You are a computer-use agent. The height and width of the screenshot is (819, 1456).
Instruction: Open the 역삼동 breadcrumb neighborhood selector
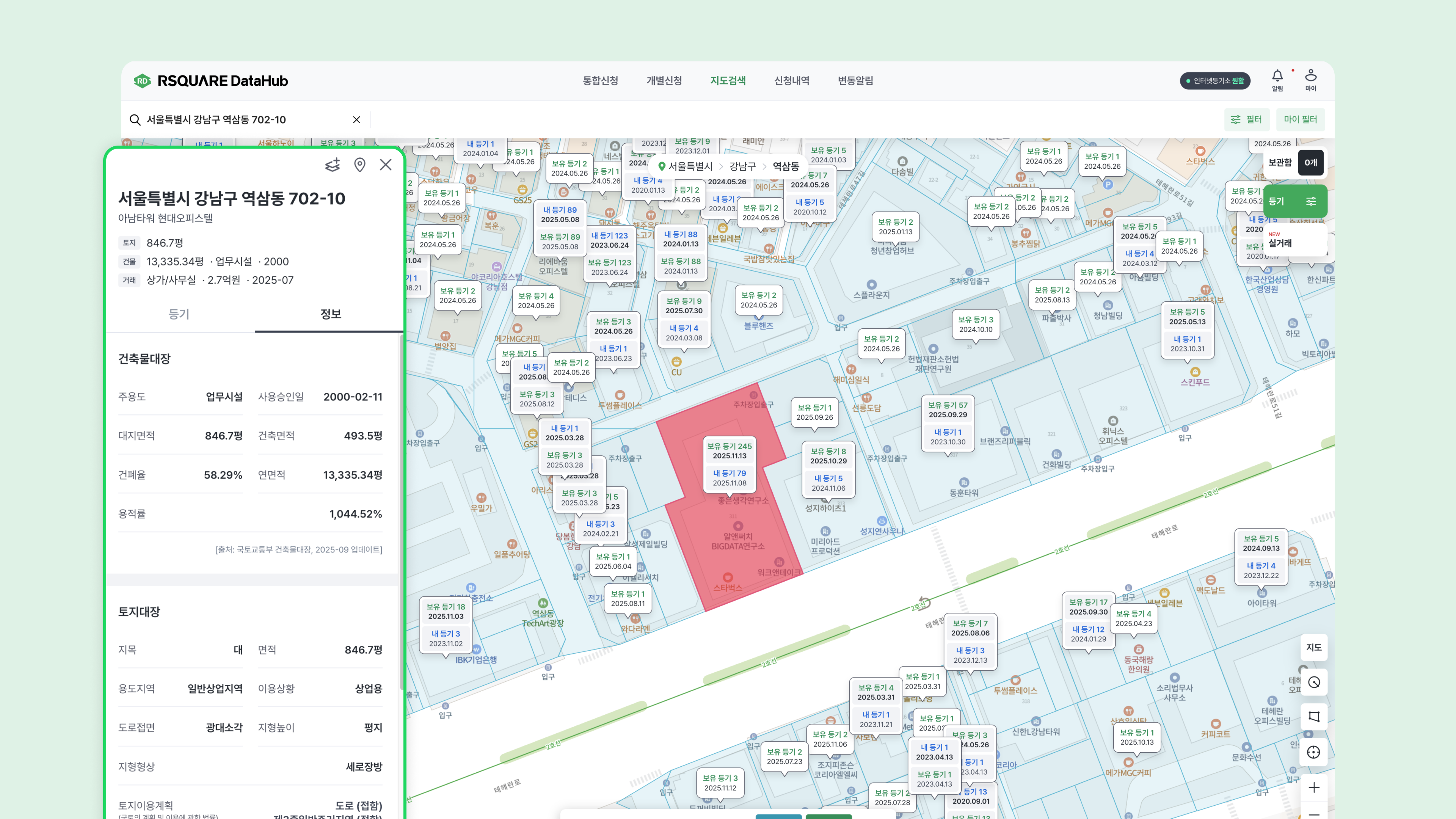coord(786,166)
